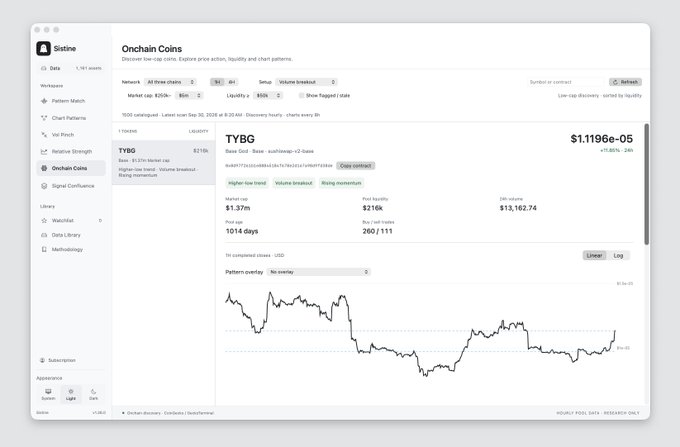Open Signal Confluence page

pos(71,186)
